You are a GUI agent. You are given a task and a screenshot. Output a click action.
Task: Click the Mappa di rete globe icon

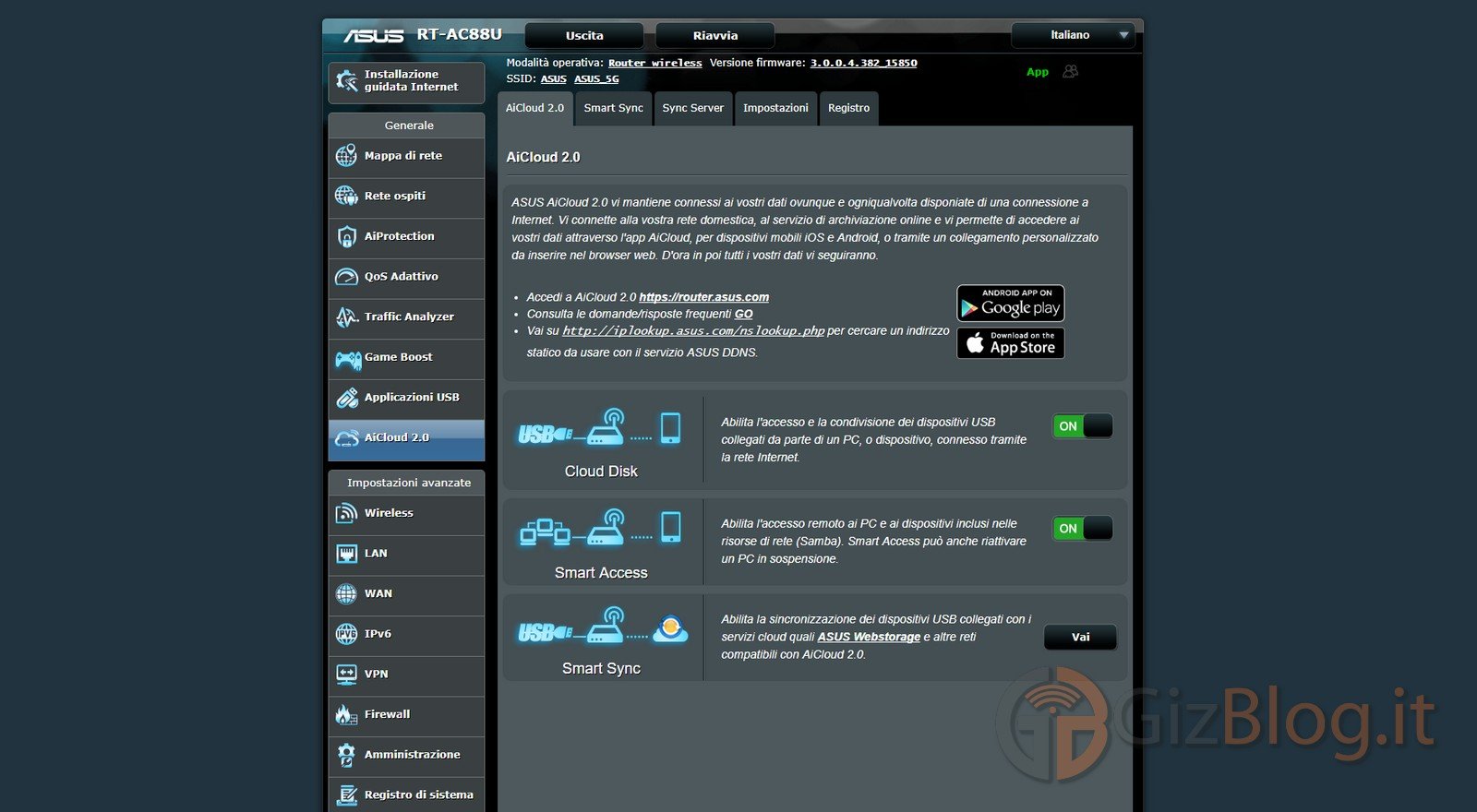point(346,156)
